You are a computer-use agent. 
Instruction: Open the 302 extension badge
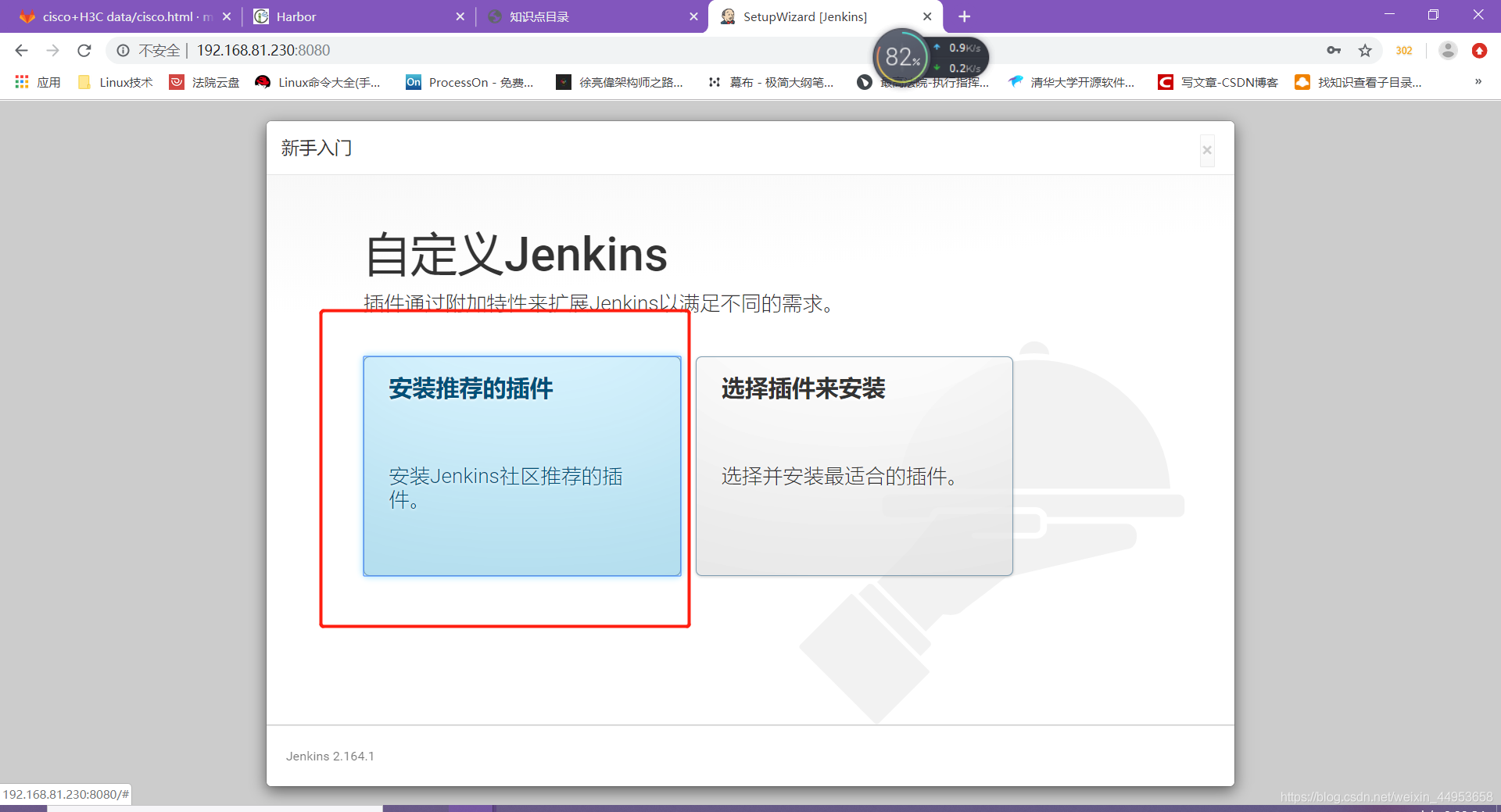(1404, 51)
